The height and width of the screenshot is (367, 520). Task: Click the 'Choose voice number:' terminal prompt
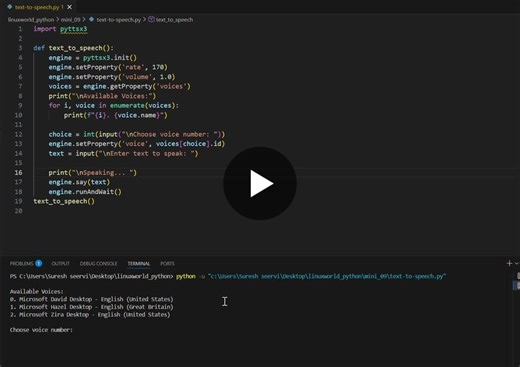[x=41, y=330]
